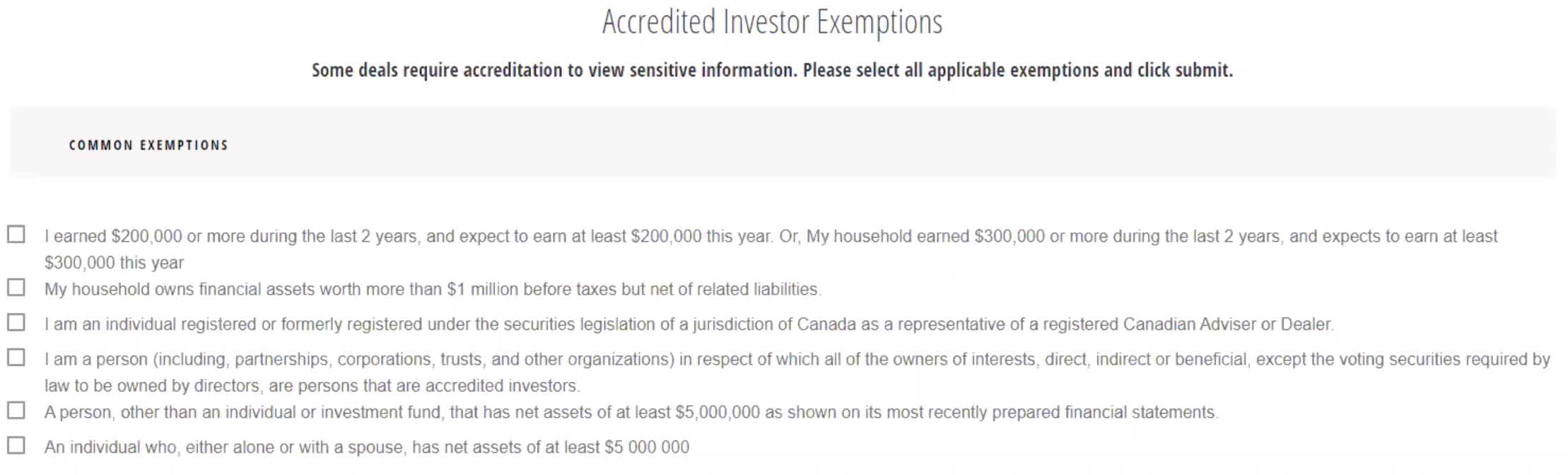The width and height of the screenshot is (1568, 475).
Task: Click the 'My household owns financial assets' label
Action: tap(433, 289)
